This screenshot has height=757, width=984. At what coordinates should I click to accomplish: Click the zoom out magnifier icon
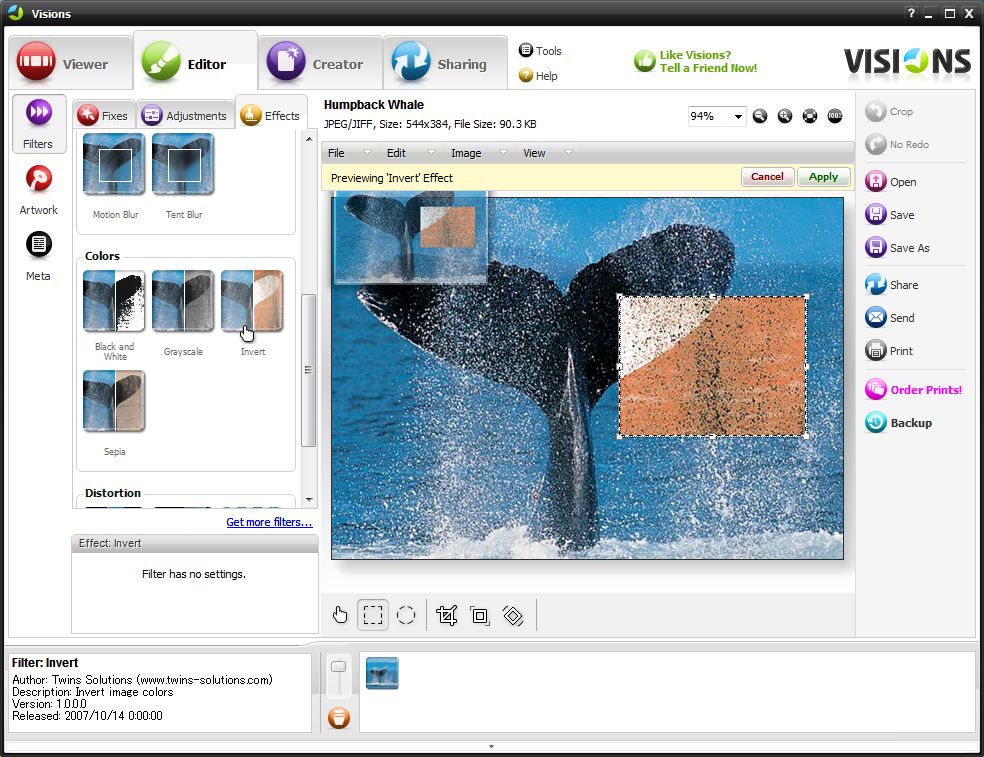760,116
